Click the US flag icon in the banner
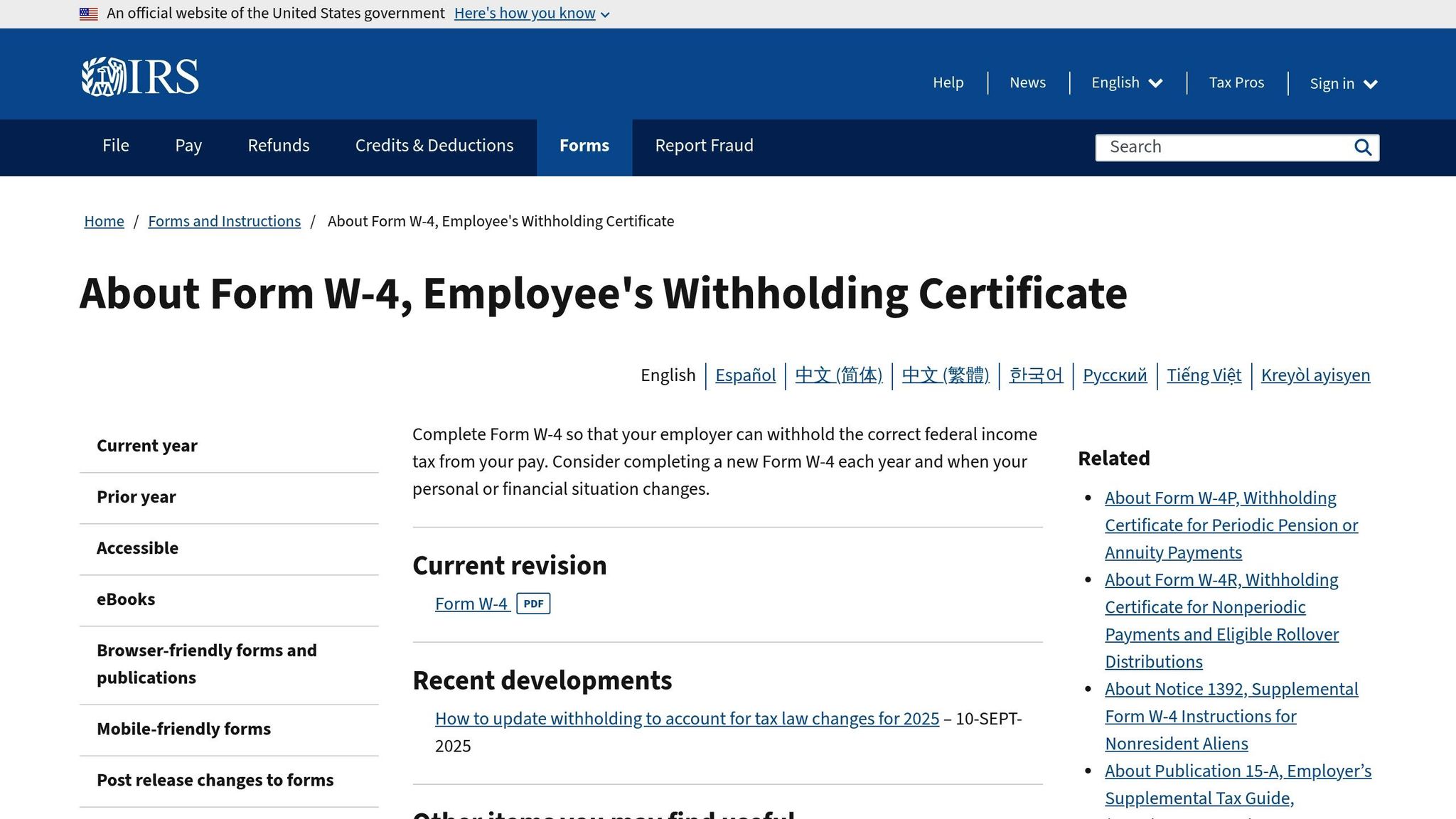The image size is (1456, 819). 89,14
